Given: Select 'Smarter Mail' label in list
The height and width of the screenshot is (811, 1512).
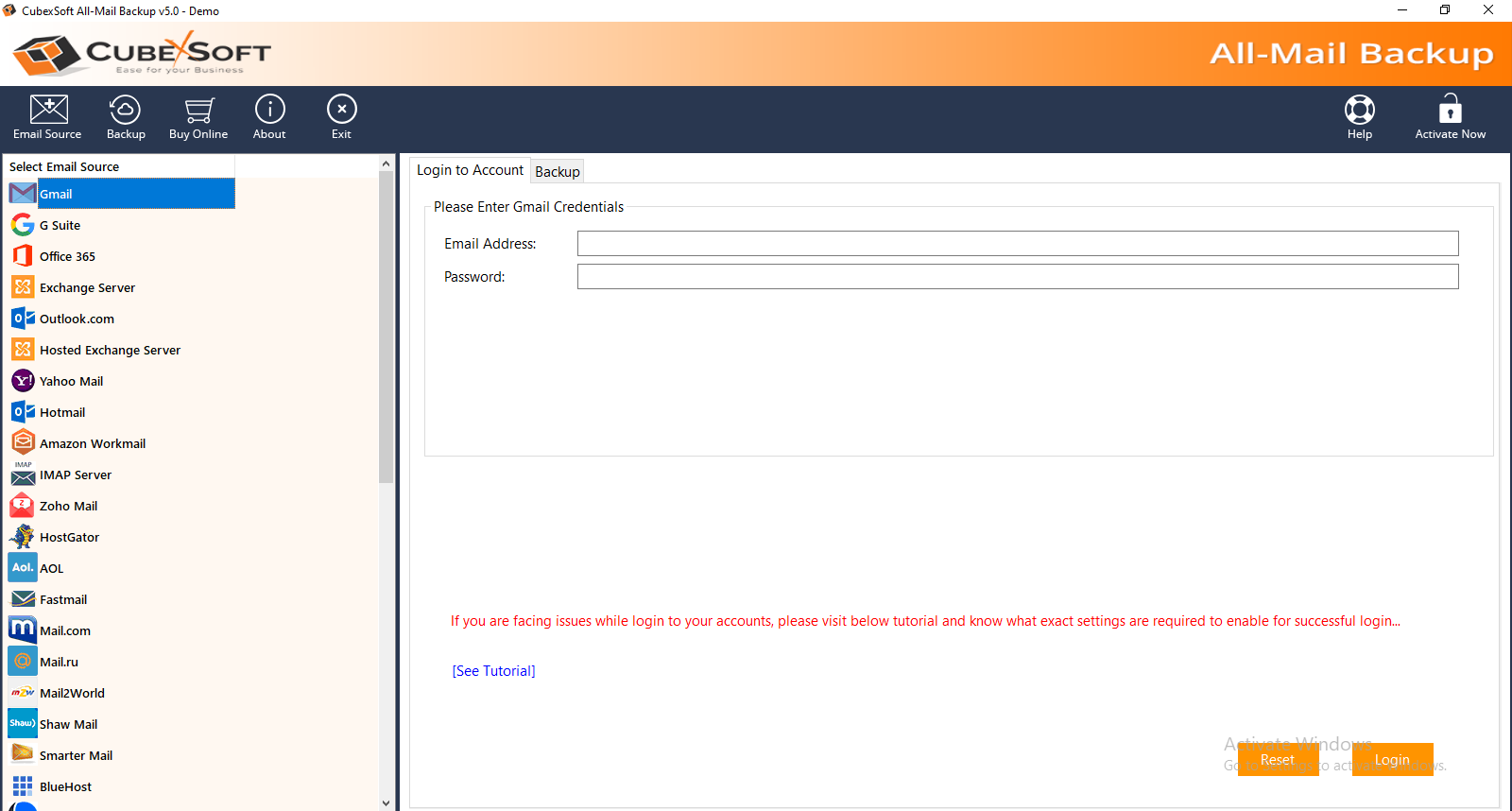Looking at the screenshot, I should [76, 756].
